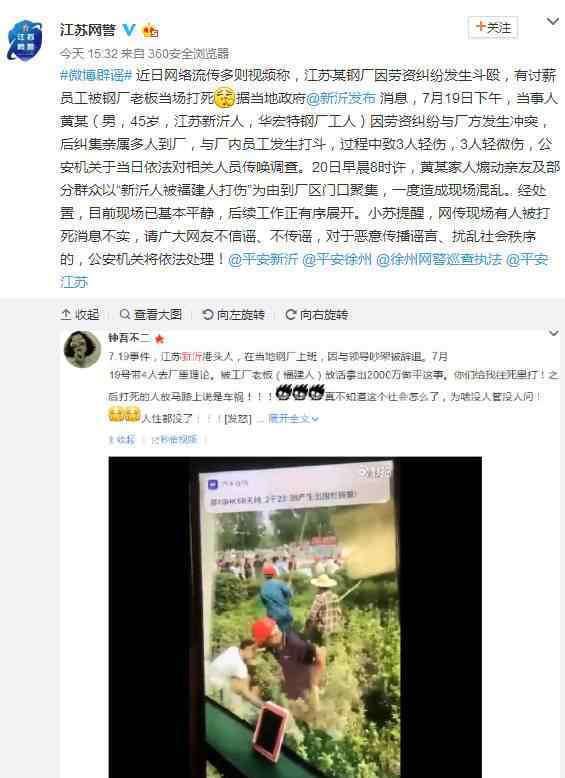Click the video frame thumbnail image
Image resolution: width=565 pixels, height=778 pixels.
295,617
